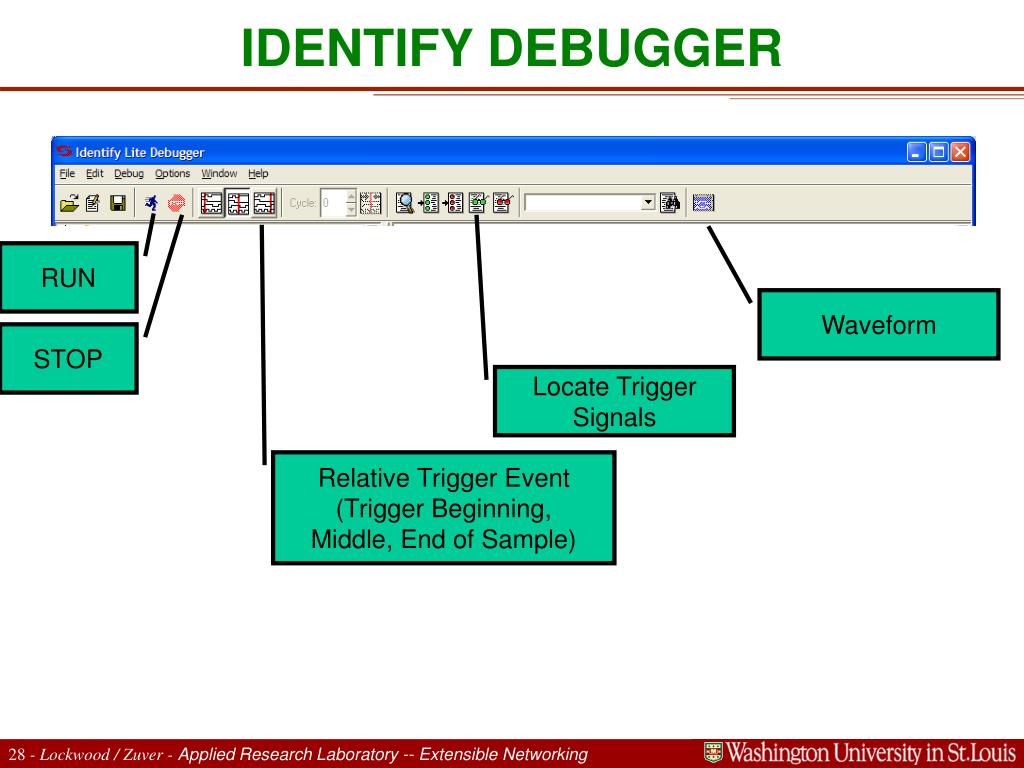Click the magnifying glass search icon
Screen dimensions: 1024x768
pos(405,203)
